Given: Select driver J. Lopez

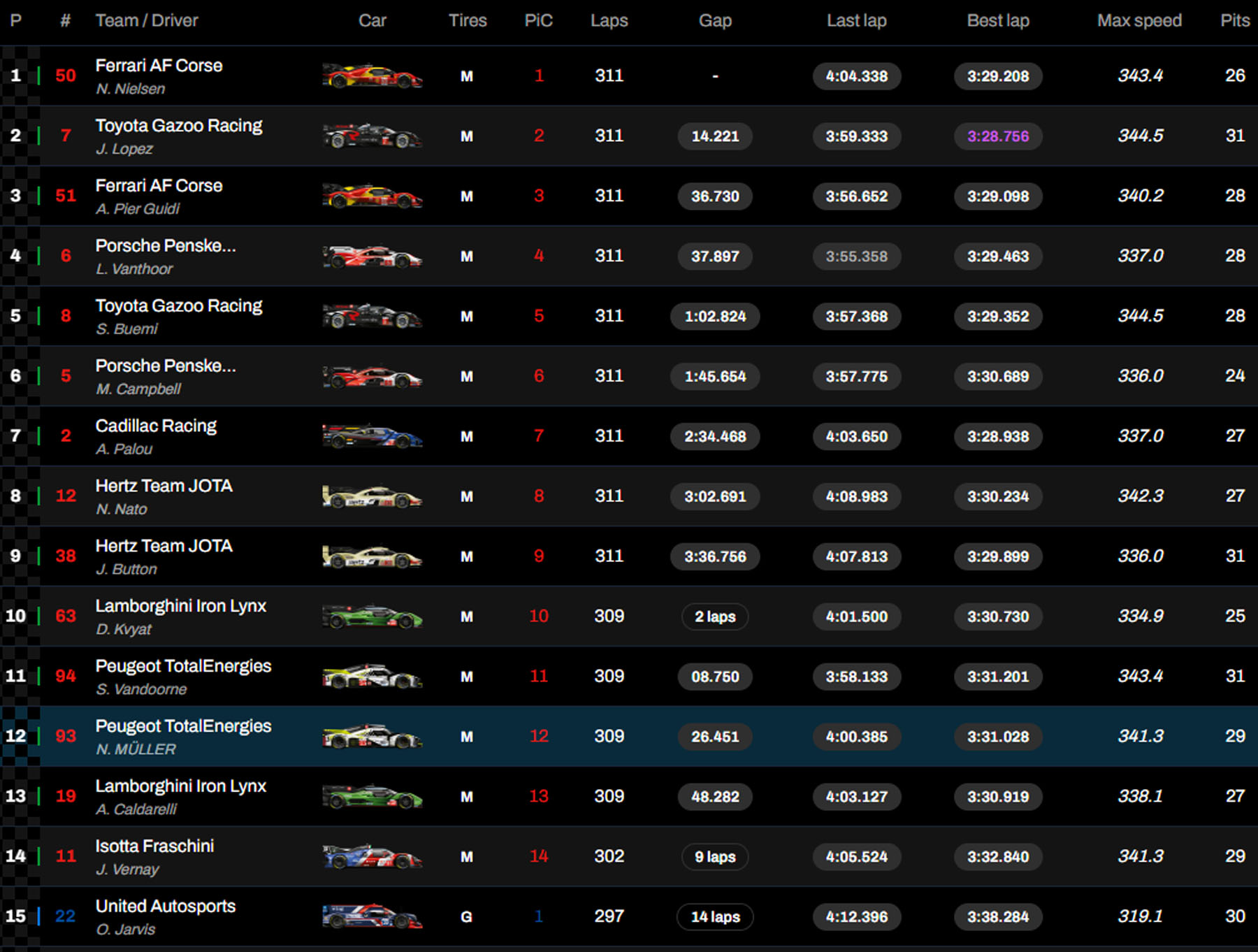Looking at the screenshot, I should 124,149.
